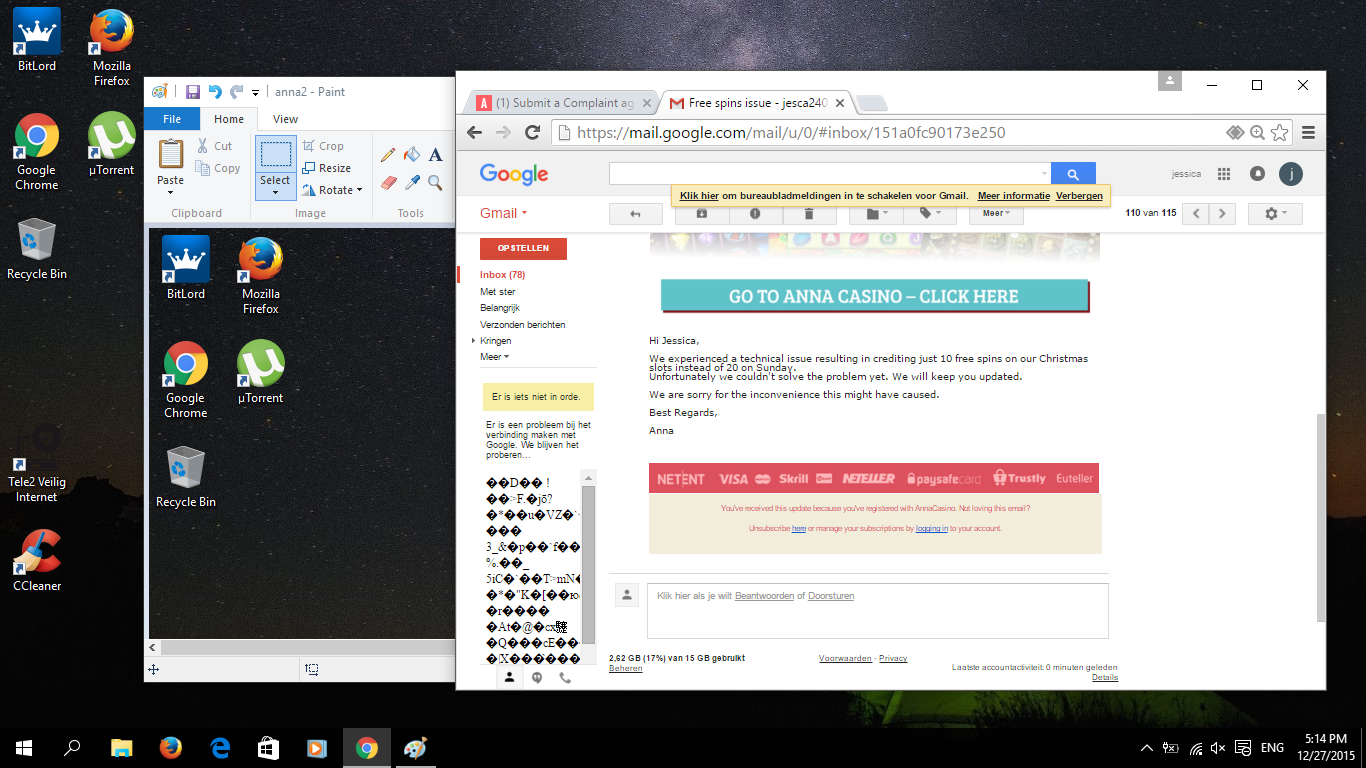Show the newer email with the left chevron

coord(1195,213)
